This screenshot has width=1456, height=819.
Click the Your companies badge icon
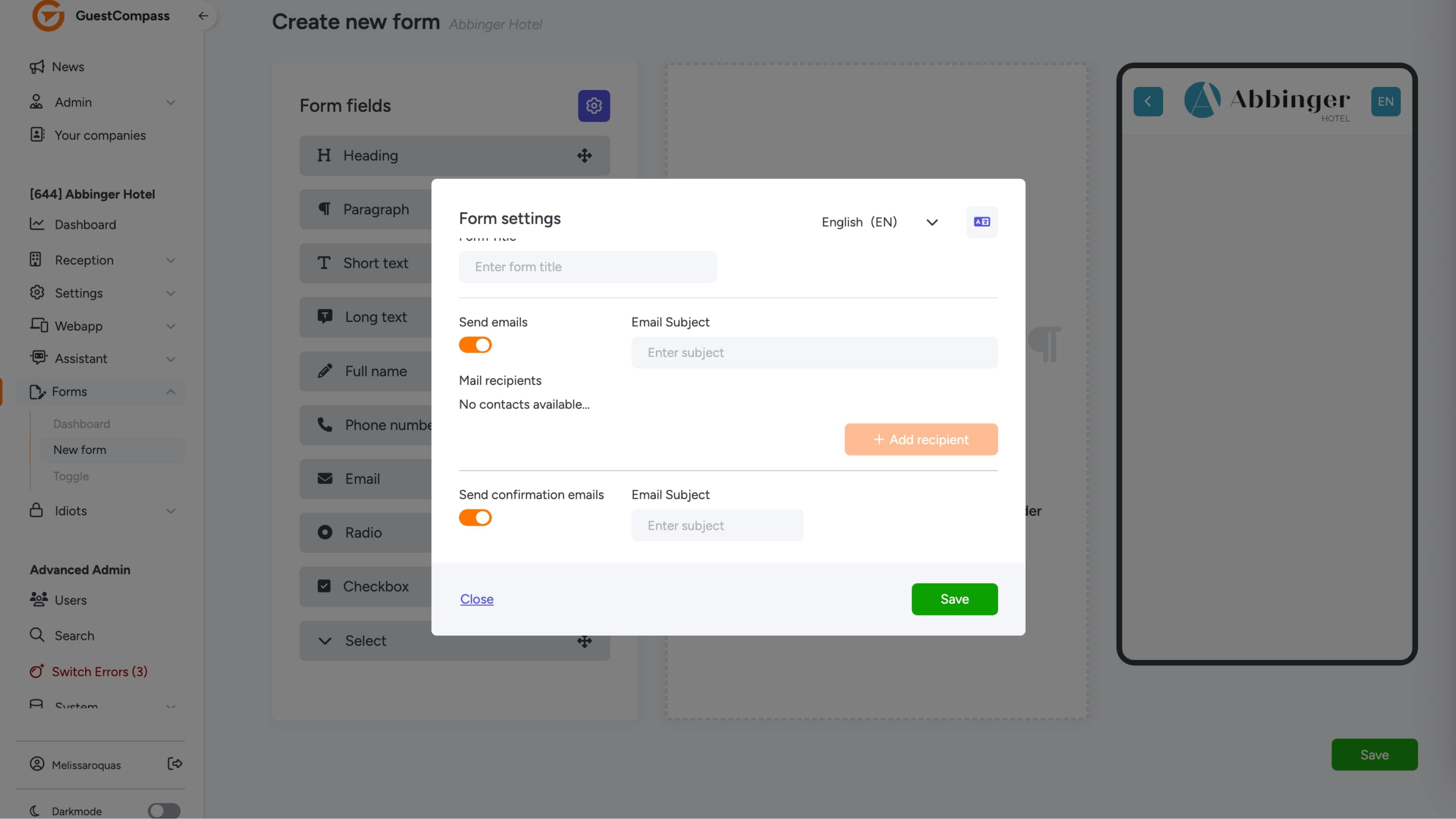pos(37,135)
